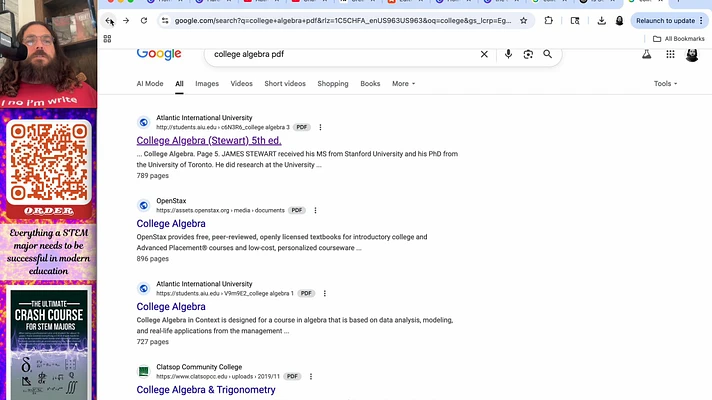This screenshot has height=400, width=712.
Task: Click the '789 pages' text
Action: point(153,176)
